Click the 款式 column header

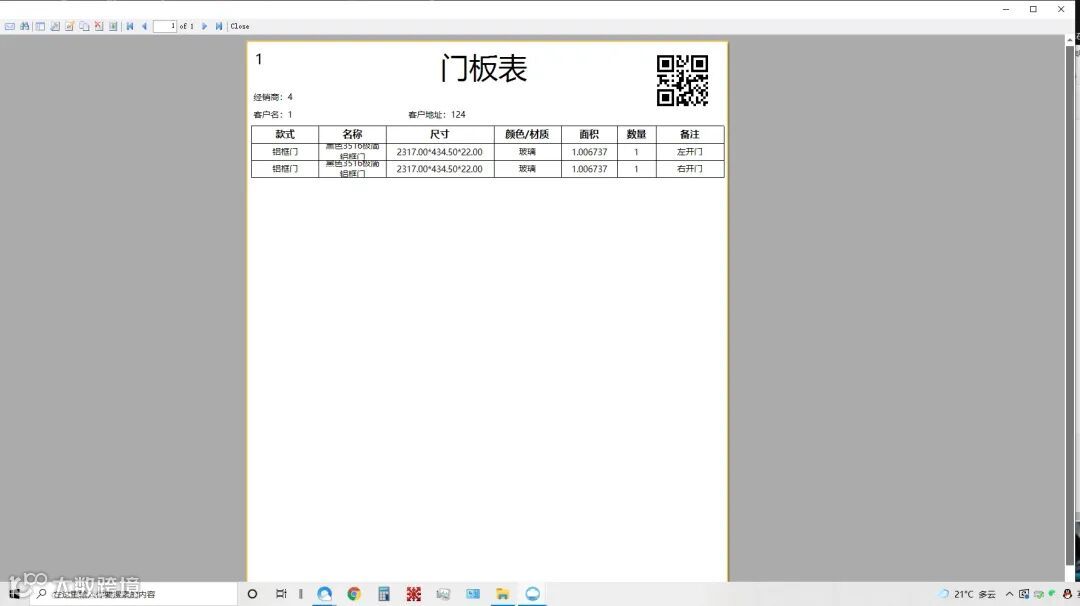pyautogui.click(x=284, y=134)
